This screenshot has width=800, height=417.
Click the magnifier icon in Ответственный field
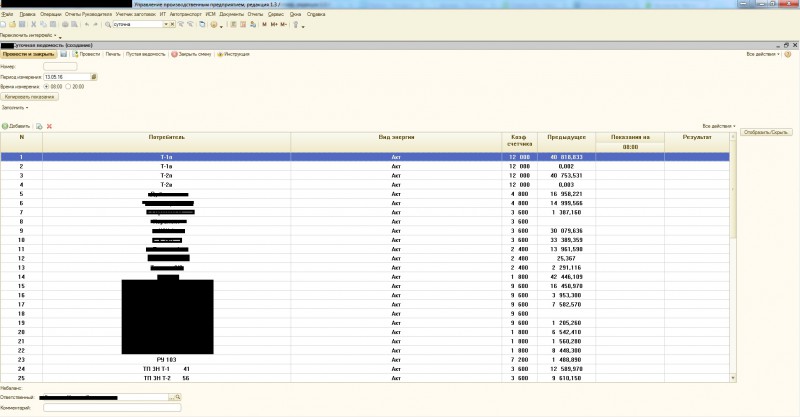[178, 397]
